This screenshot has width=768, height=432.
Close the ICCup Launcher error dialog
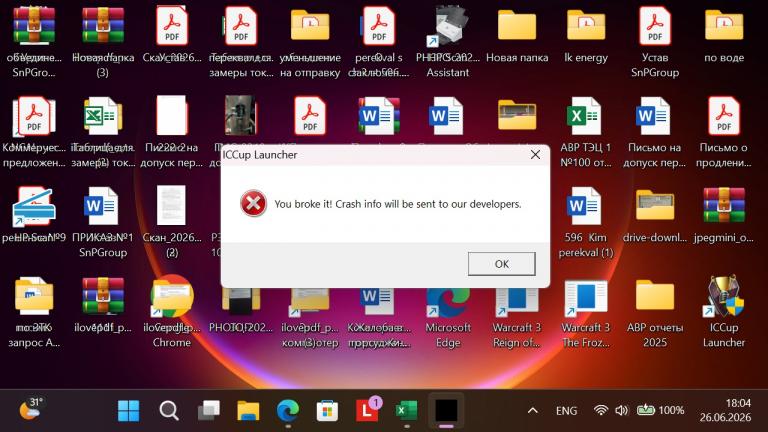(535, 155)
